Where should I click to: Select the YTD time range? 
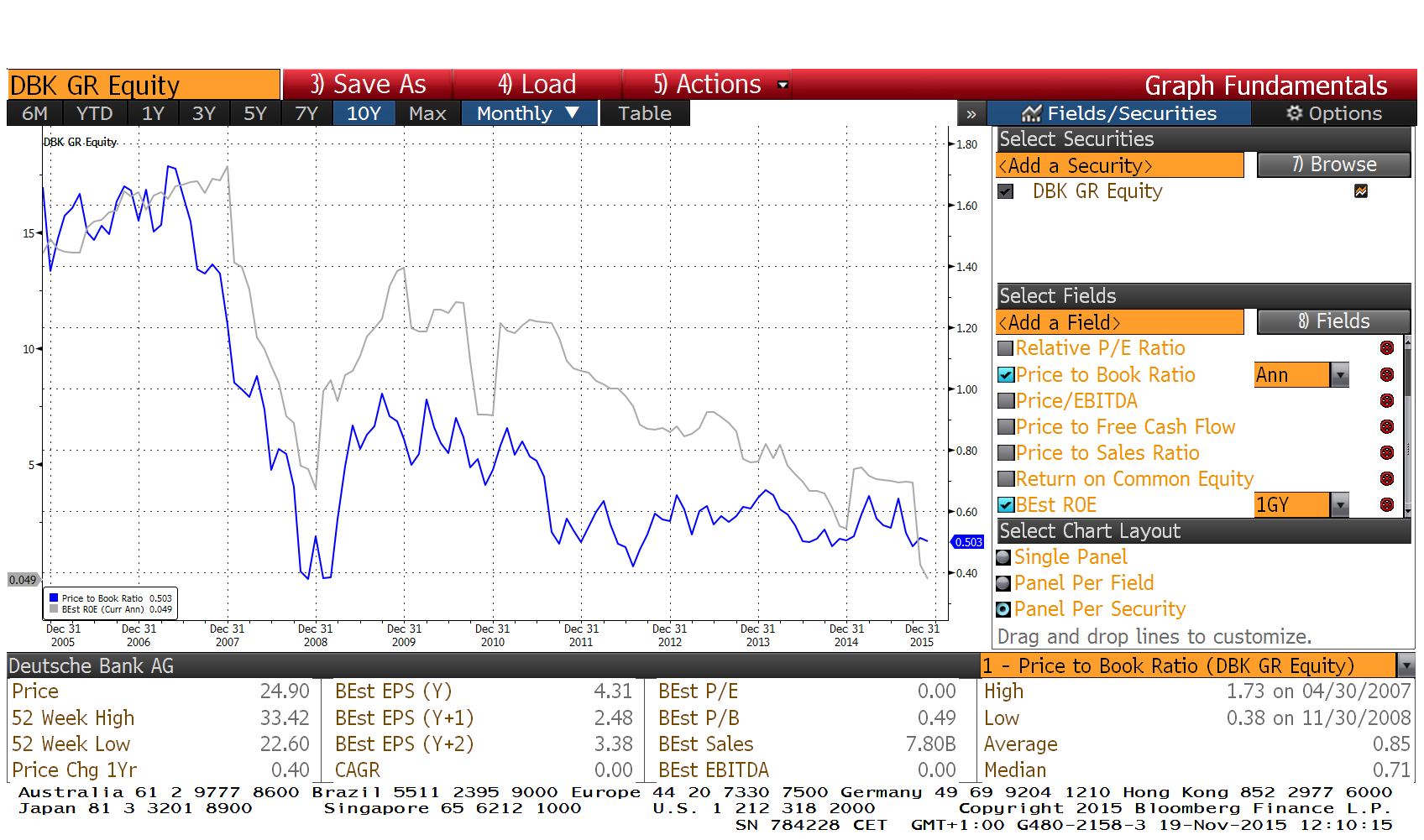tap(94, 113)
